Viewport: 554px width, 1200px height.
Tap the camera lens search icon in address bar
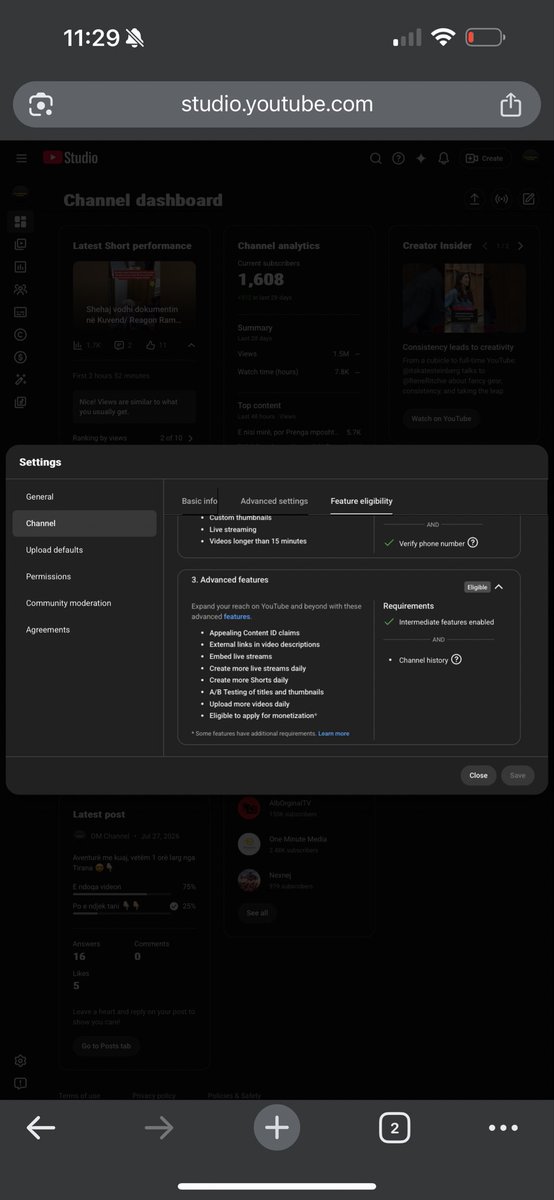(x=41, y=104)
